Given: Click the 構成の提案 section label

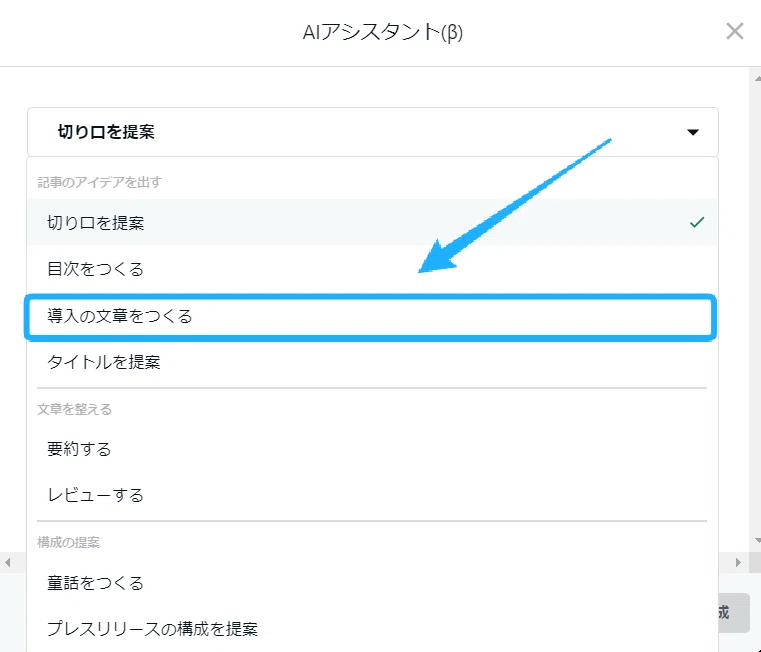Looking at the screenshot, I should (68, 542).
